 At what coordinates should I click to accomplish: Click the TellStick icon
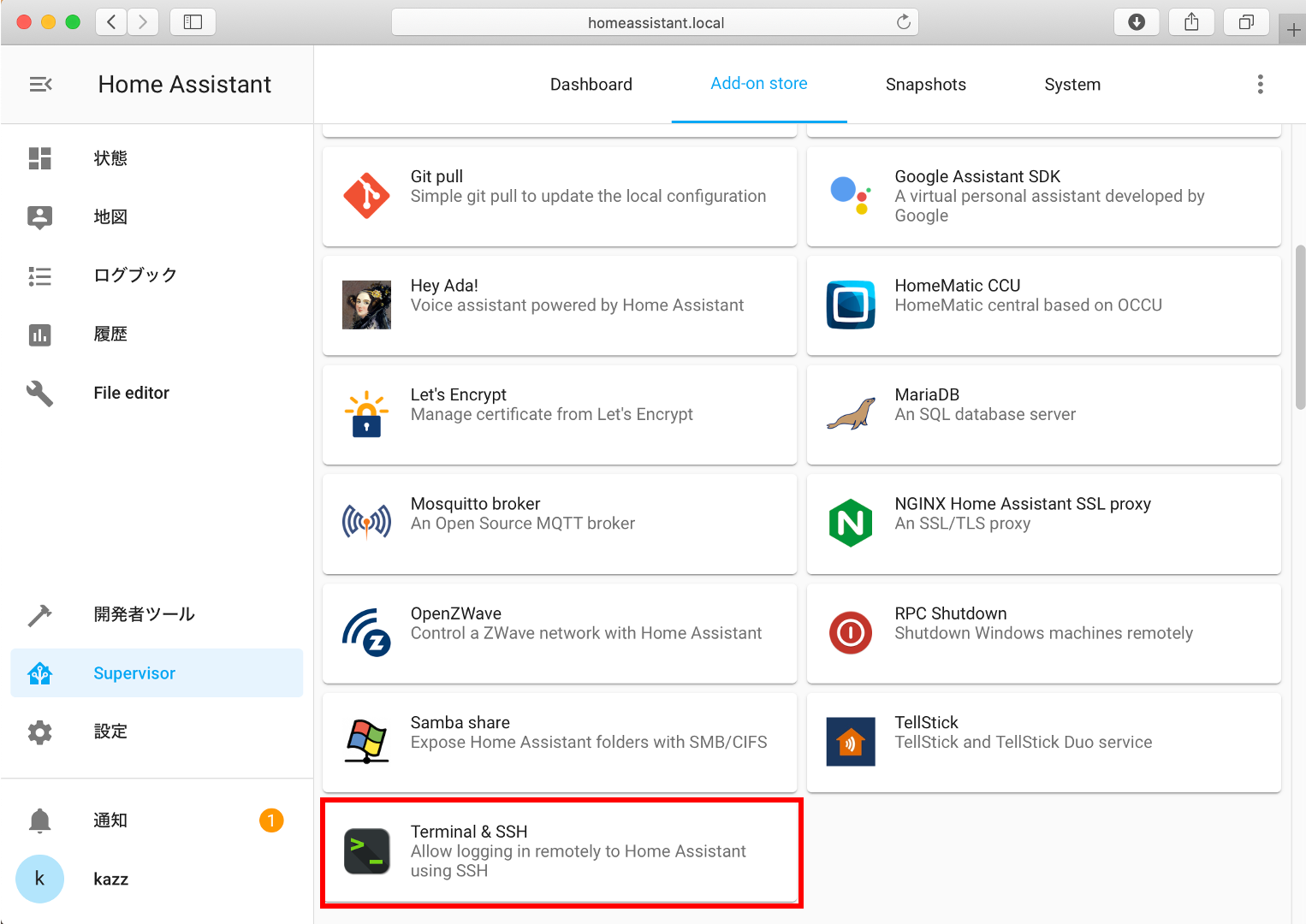(851, 741)
